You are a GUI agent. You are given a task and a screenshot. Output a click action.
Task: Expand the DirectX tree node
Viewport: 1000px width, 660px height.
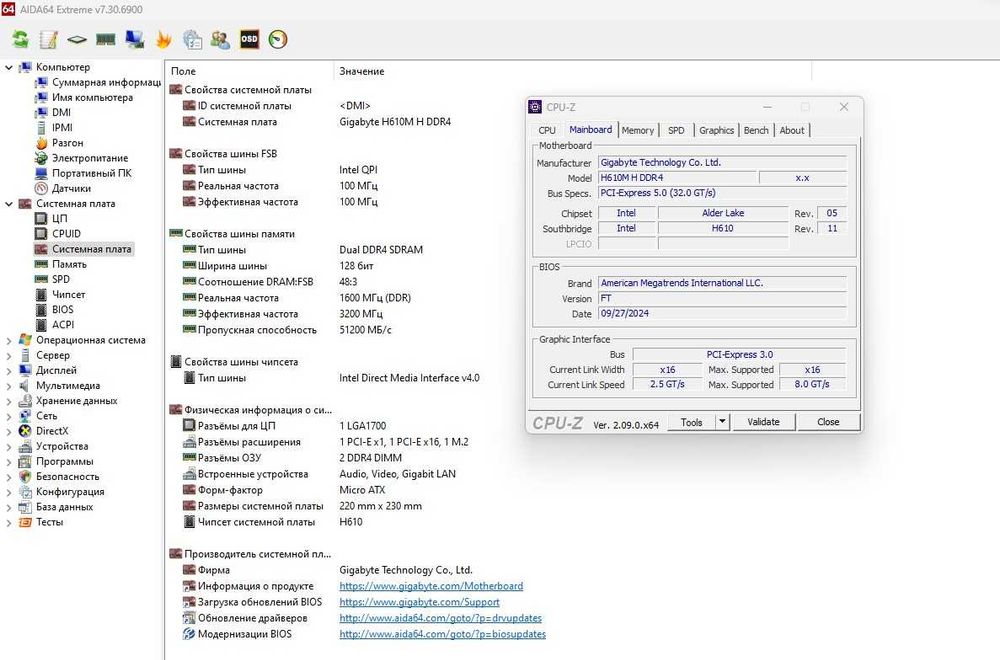point(9,431)
